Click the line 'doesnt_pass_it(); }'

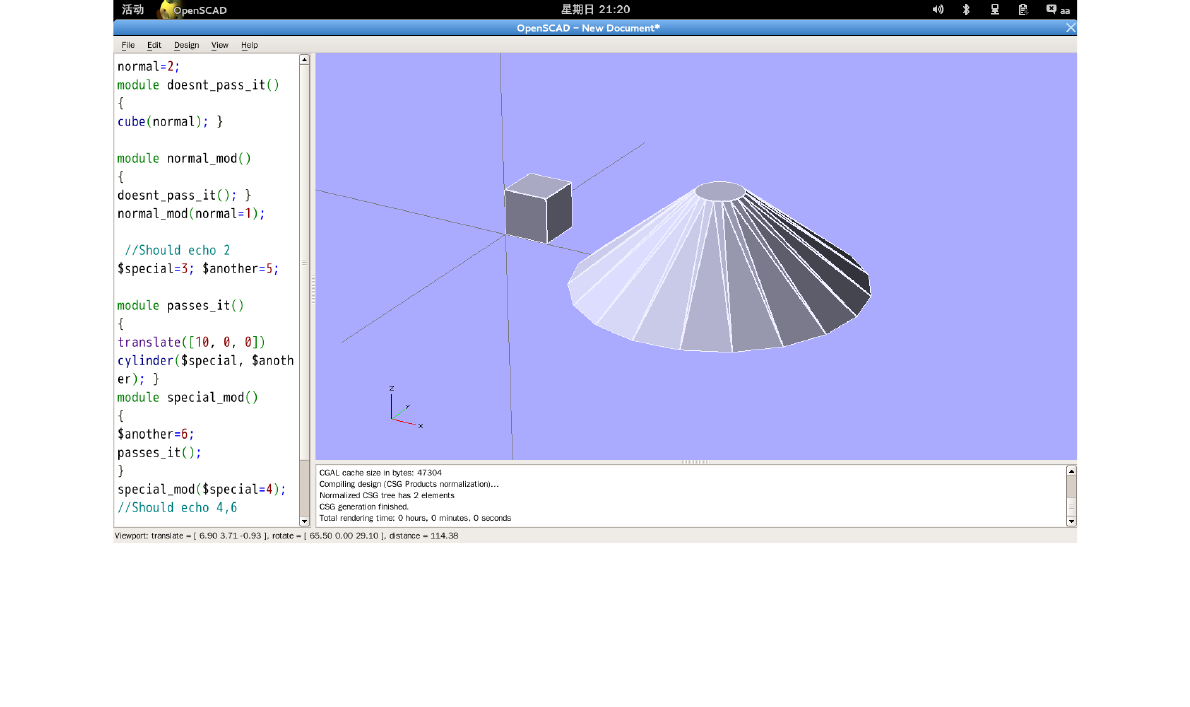click(x=184, y=195)
